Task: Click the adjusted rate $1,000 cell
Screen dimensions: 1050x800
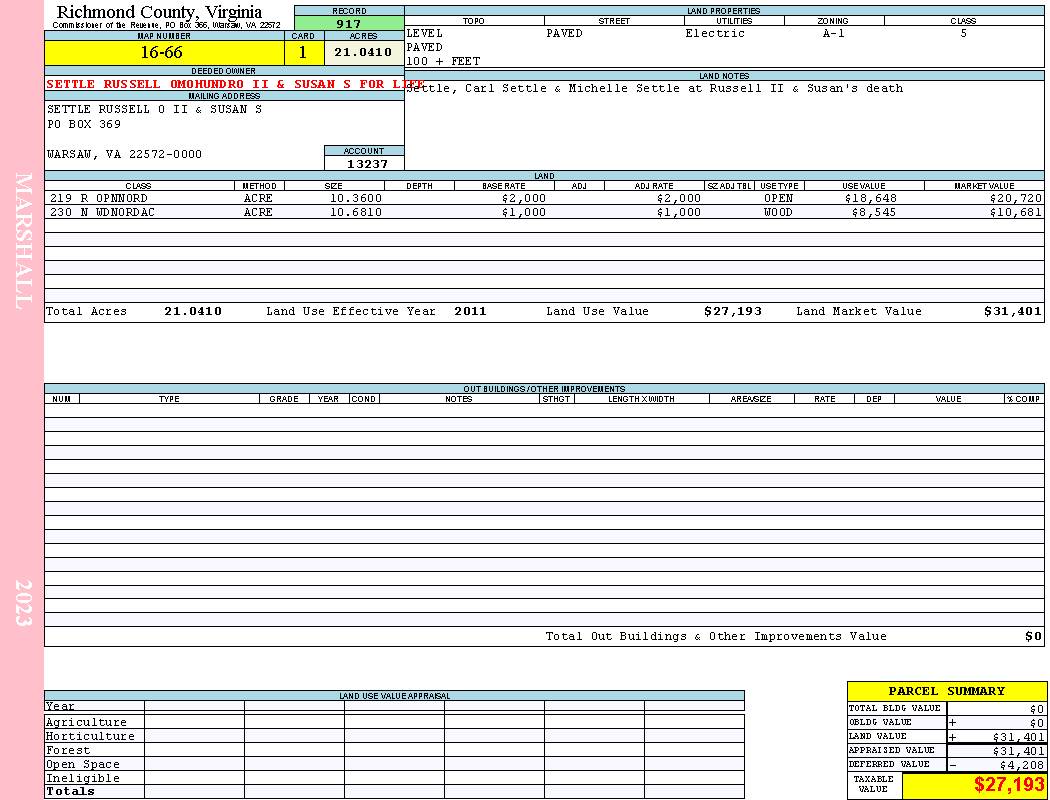Action: point(678,212)
